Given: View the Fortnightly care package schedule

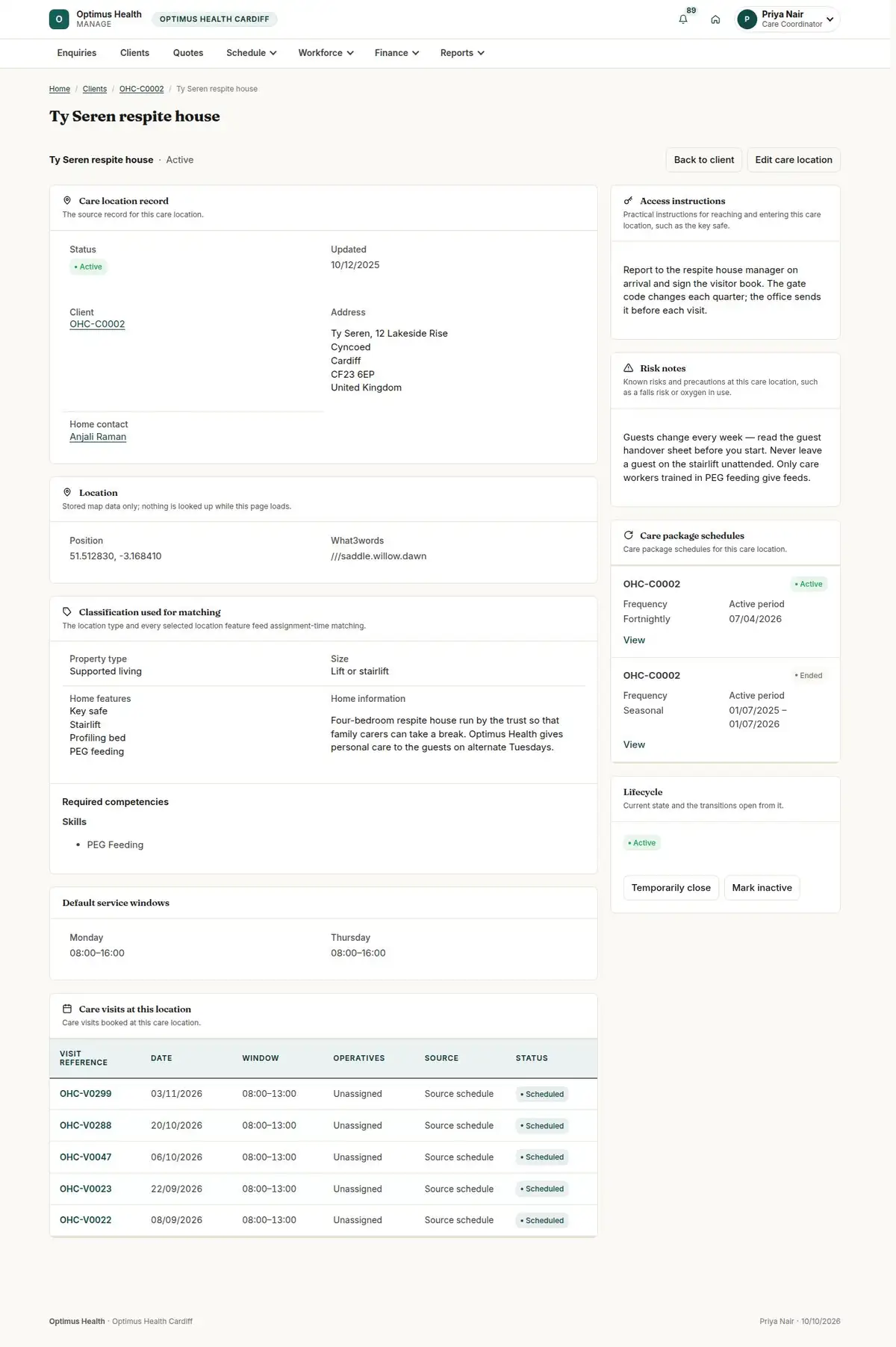Looking at the screenshot, I should coord(634,640).
